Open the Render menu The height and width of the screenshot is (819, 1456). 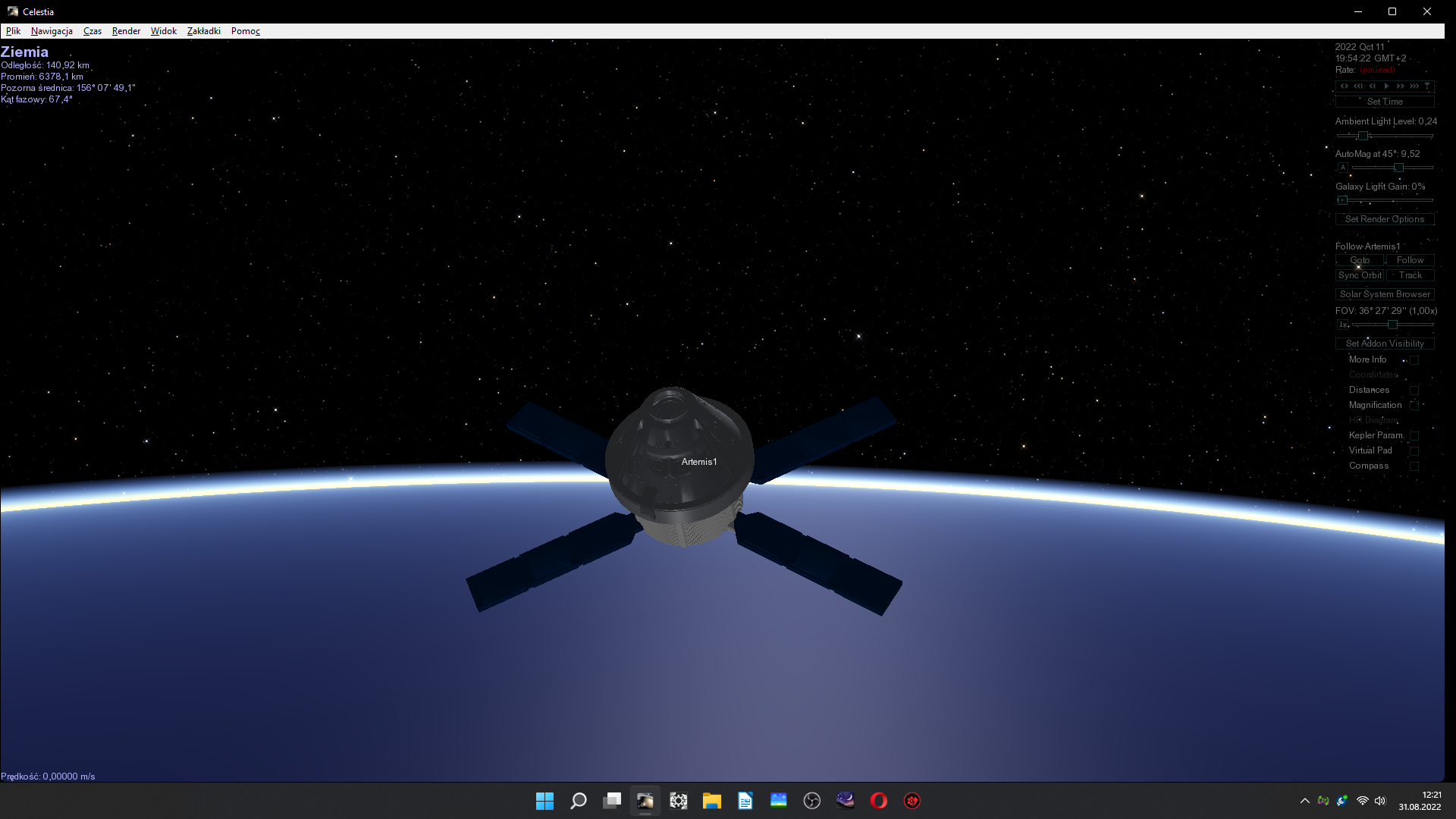pyautogui.click(x=126, y=31)
